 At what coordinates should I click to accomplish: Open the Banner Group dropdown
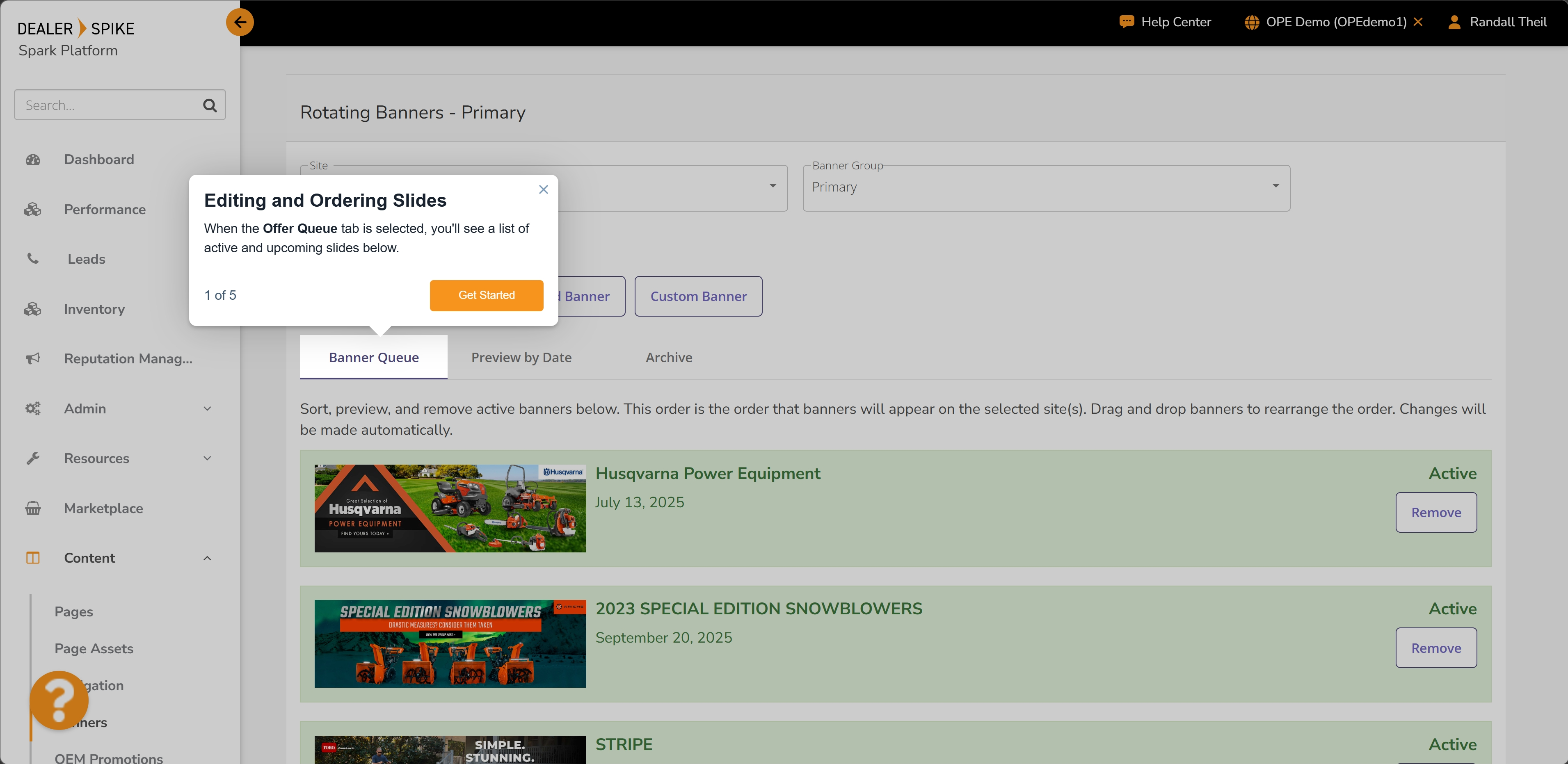(x=1045, y=187)
